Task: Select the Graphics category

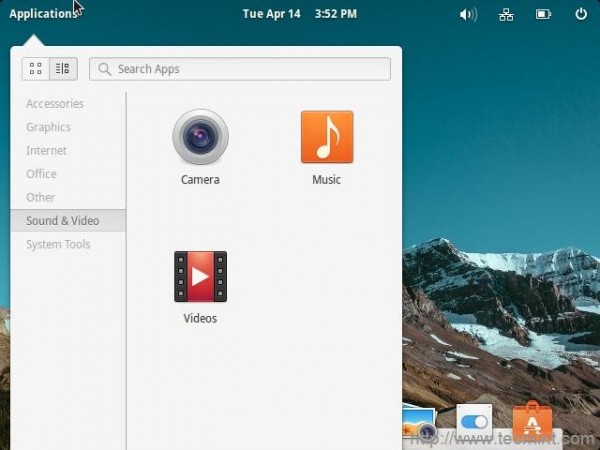Action: [49, 127]
